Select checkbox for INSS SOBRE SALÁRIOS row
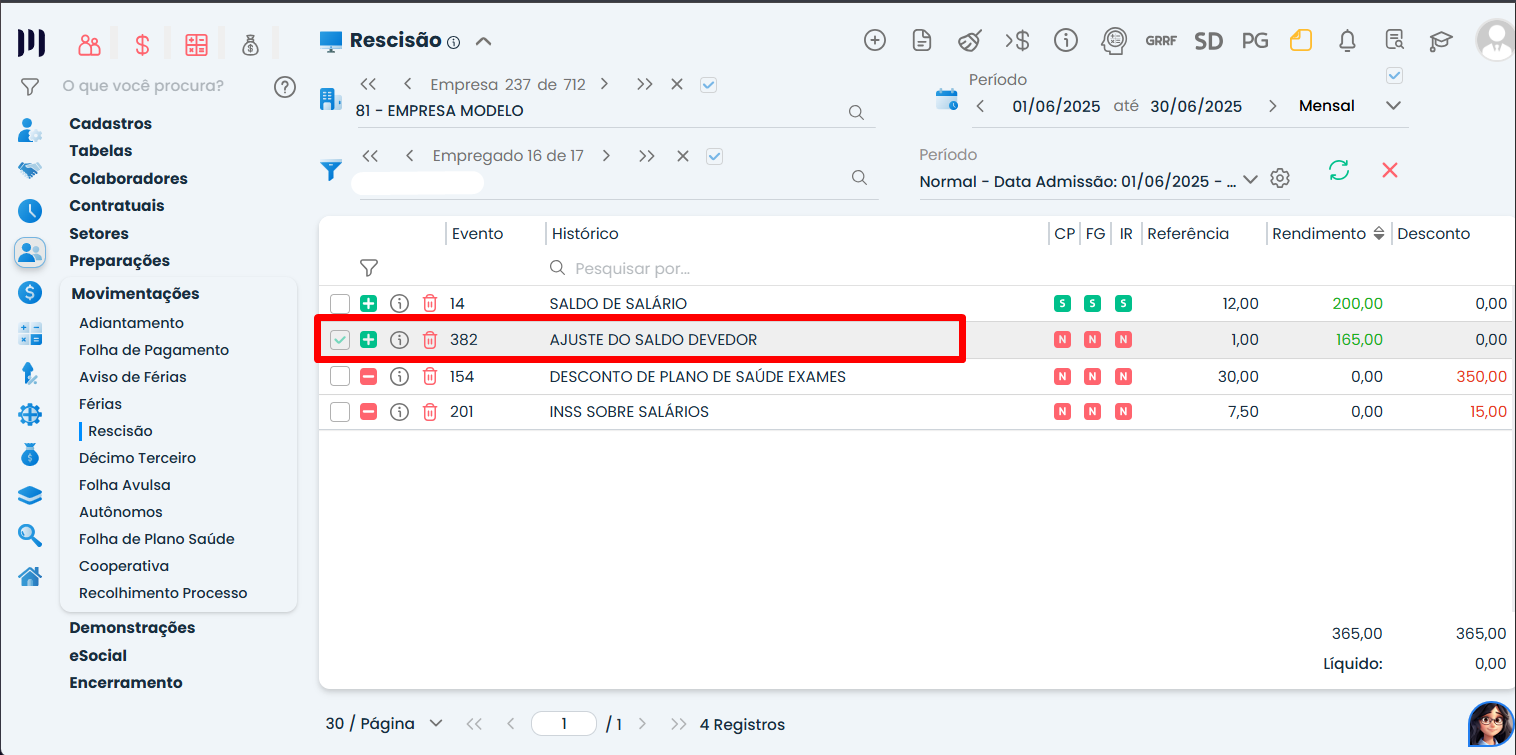This screenshot has height=755, width=1516. tap(340, 412)
